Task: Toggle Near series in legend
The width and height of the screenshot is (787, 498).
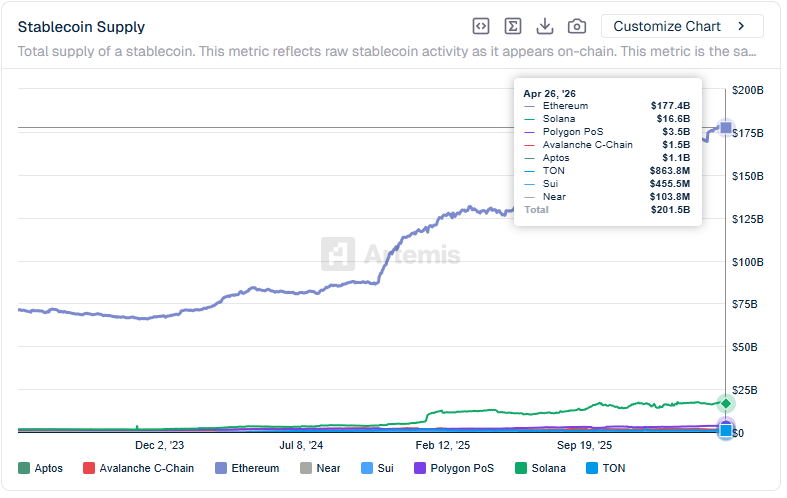Action: 320,468
